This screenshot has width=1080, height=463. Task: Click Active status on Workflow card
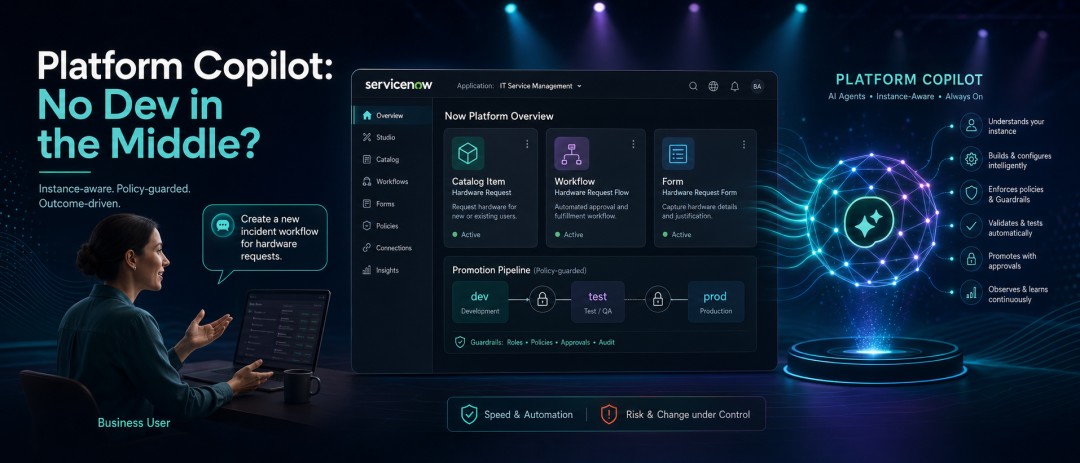tap(570, 235)
